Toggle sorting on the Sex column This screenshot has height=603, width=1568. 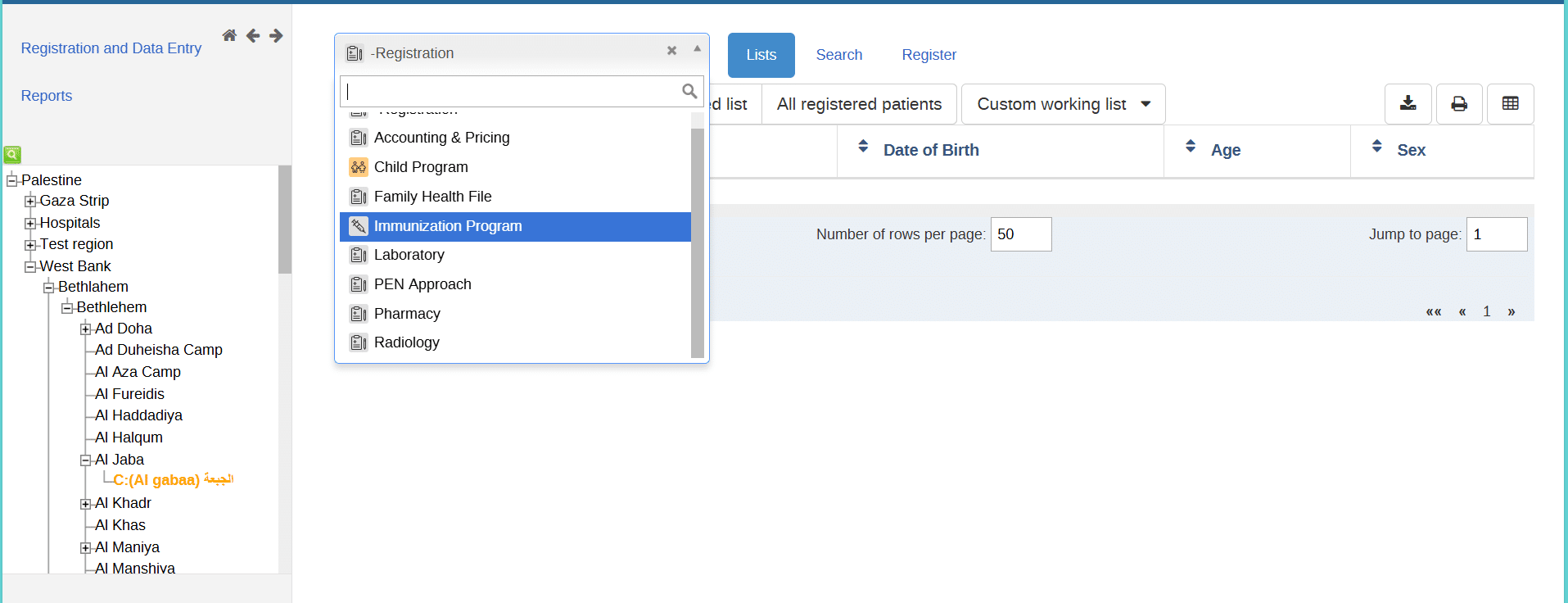pos(1410,150)
